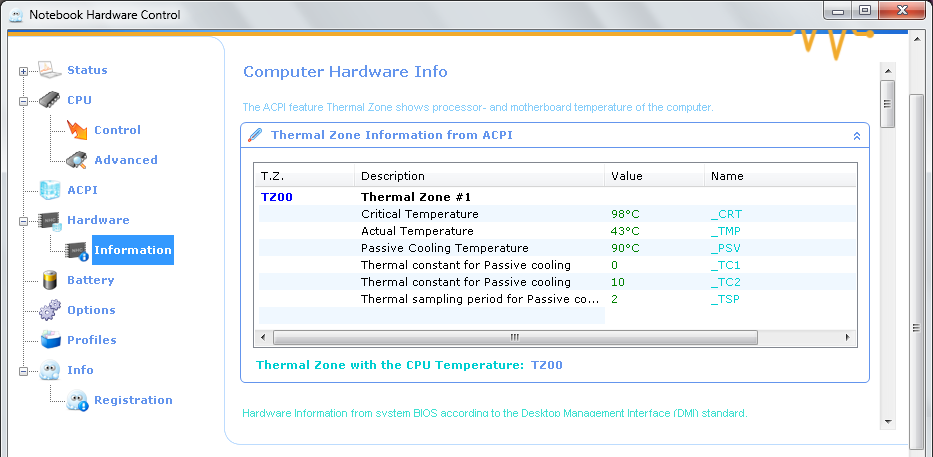The height and width of the screenshot is (457, 933).
Task: Sort by the Value column header
Action: tap(654, 176)
